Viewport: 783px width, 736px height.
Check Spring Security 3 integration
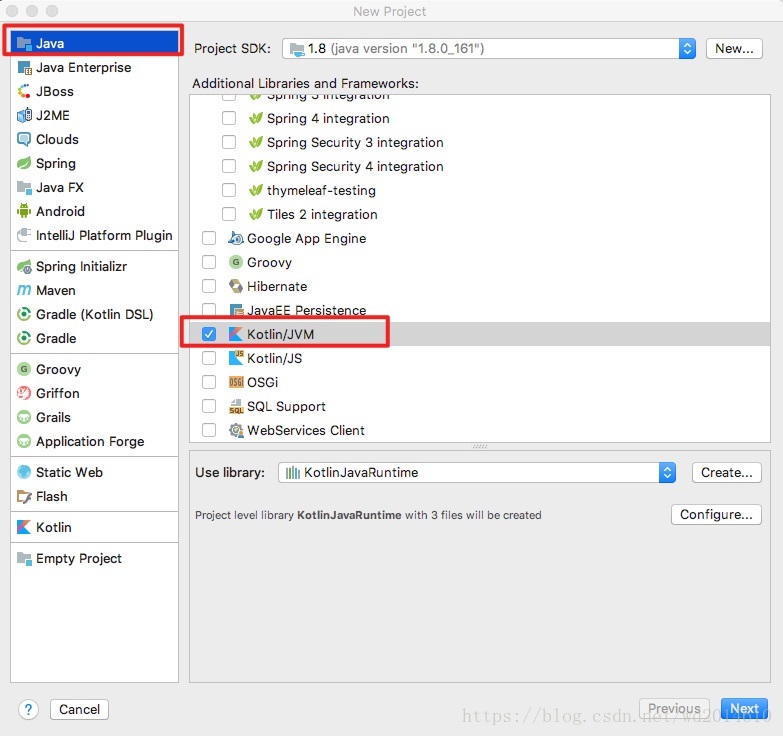[229, 142]
